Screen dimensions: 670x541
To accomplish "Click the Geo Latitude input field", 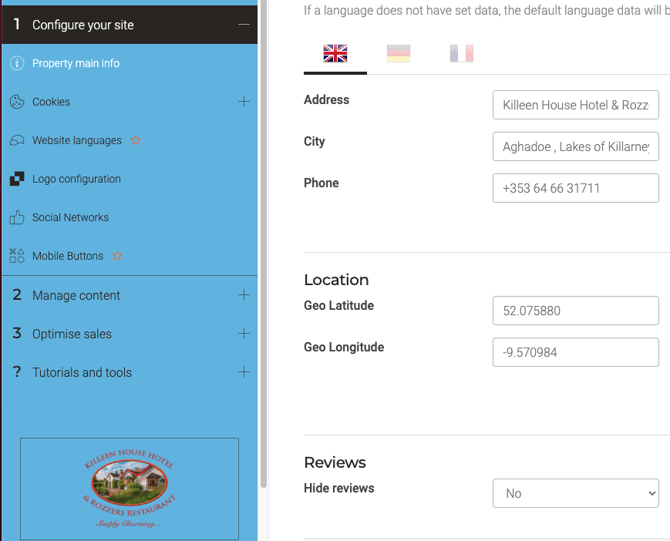I will coord(575,311).
